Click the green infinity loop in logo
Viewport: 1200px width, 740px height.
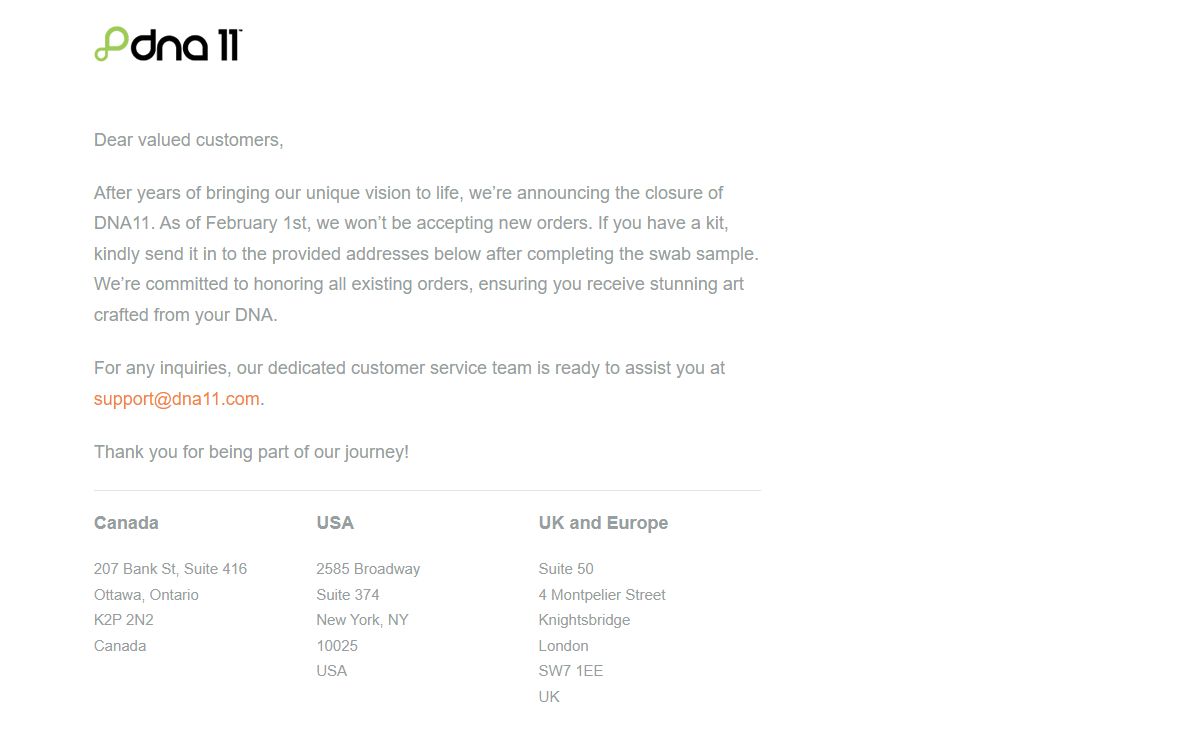tap(112, 45)
